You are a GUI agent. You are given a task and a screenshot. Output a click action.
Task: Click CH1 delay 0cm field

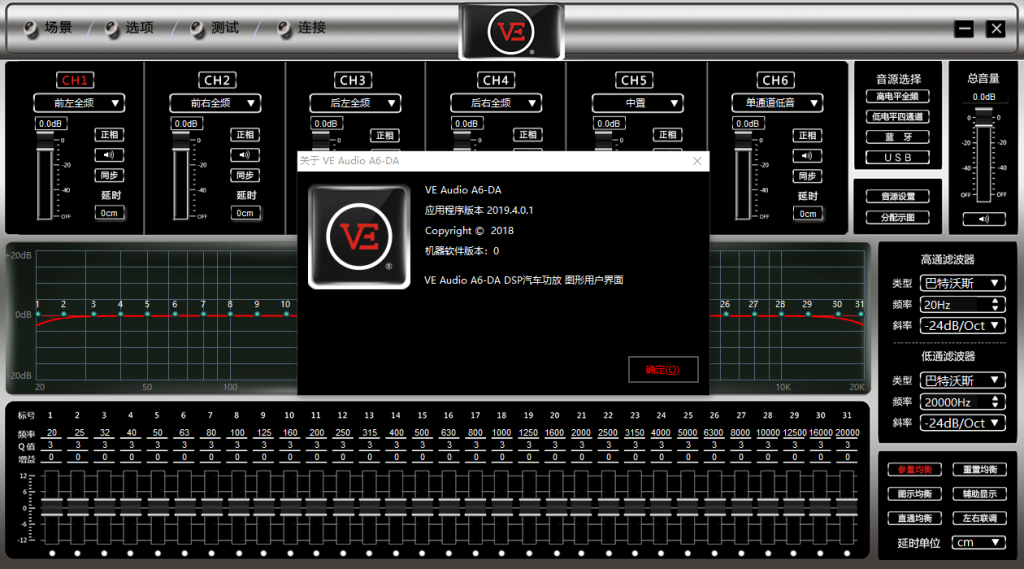coord(109,213)
